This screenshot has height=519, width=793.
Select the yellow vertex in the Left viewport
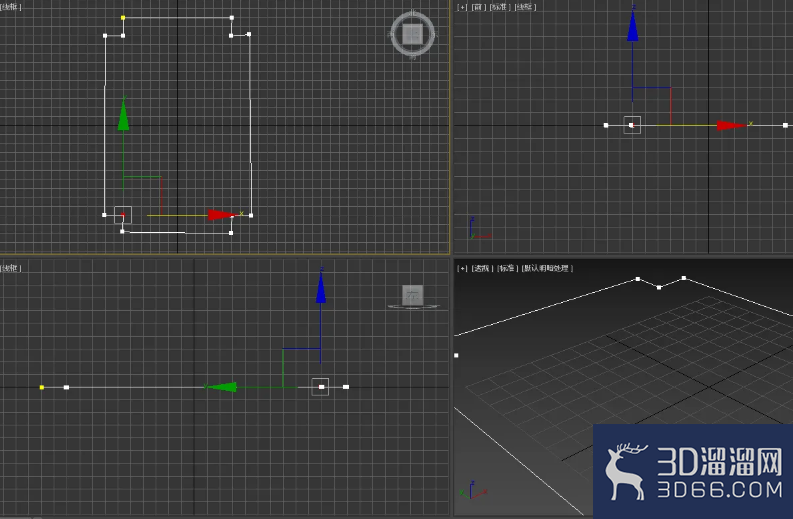click(x=42, y=387)
